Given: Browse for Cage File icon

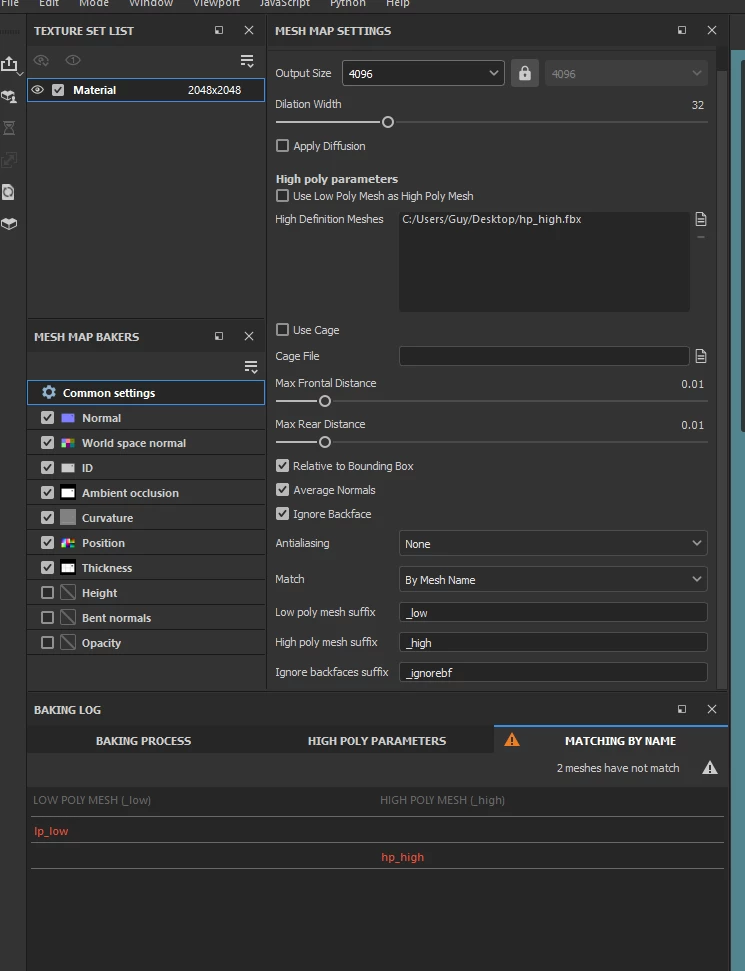Looking at the screenshot, I should [700, 356].
